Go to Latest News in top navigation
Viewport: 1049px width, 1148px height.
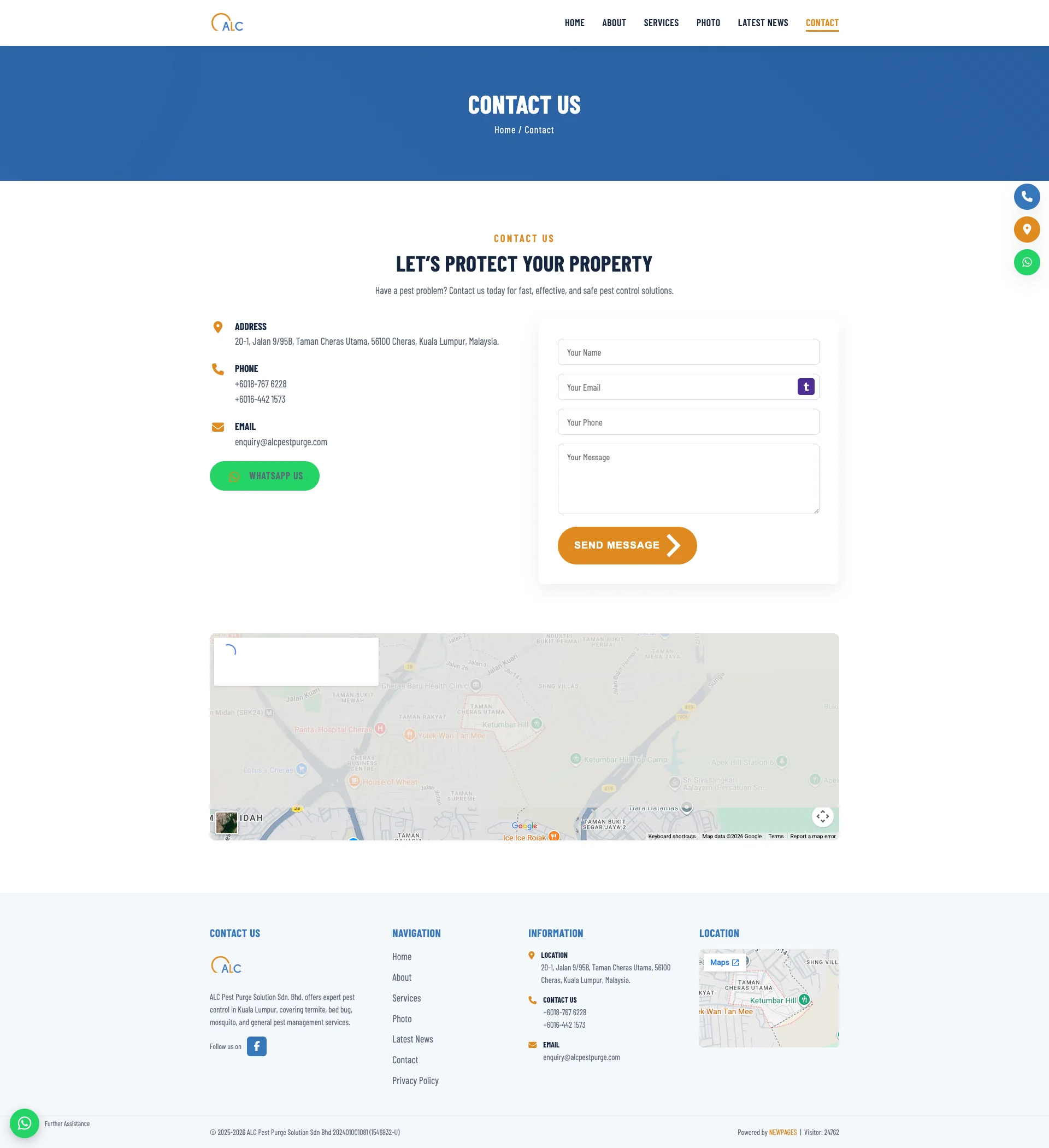click(763, 23)
